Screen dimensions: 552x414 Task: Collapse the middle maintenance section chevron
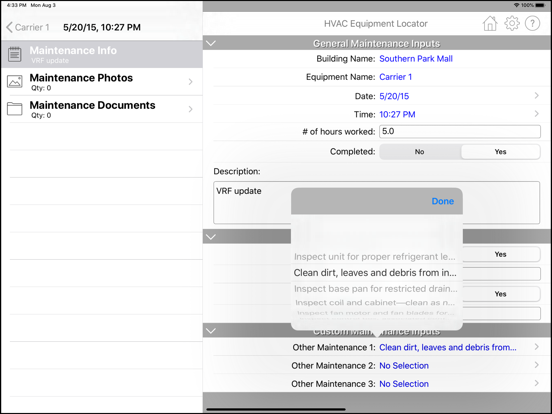click(211, 237)
